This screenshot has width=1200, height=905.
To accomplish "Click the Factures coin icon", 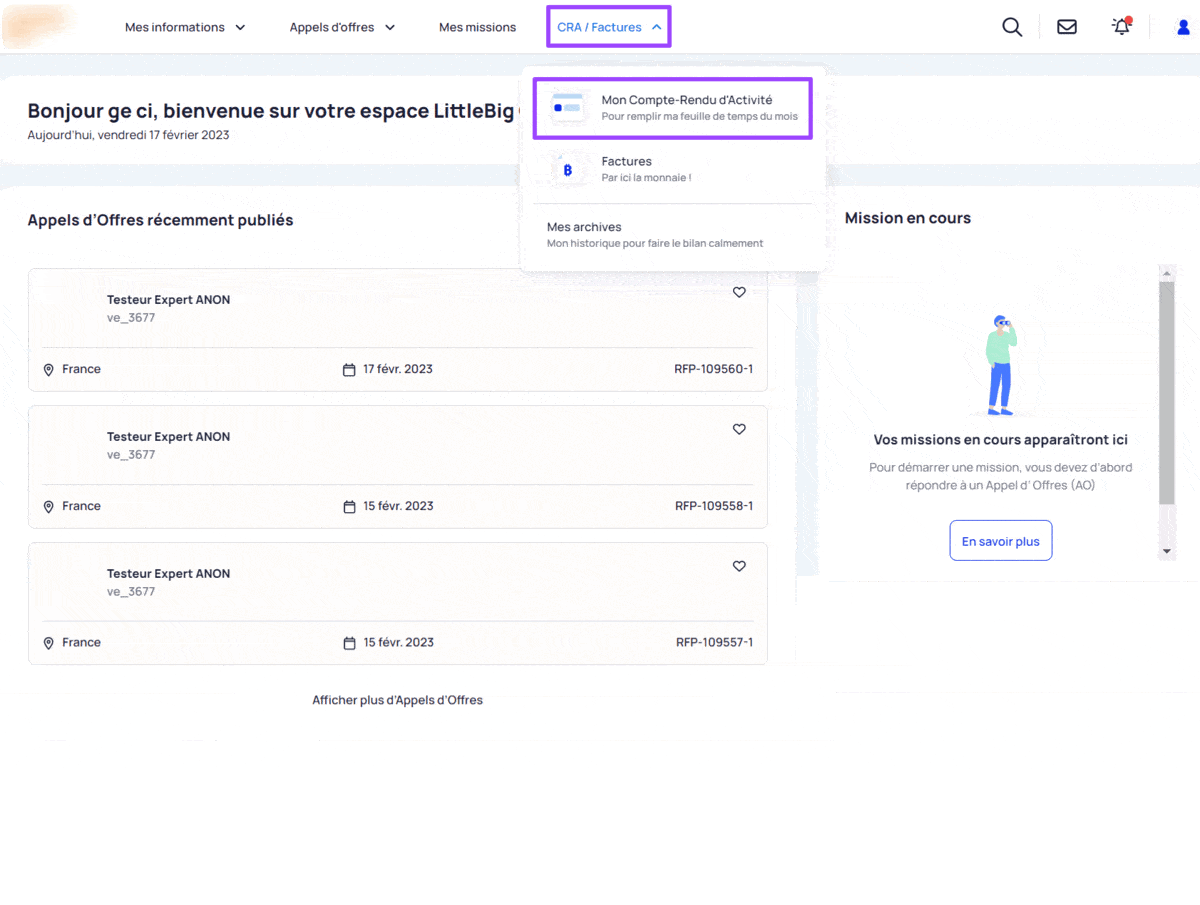I will [568, 170].
